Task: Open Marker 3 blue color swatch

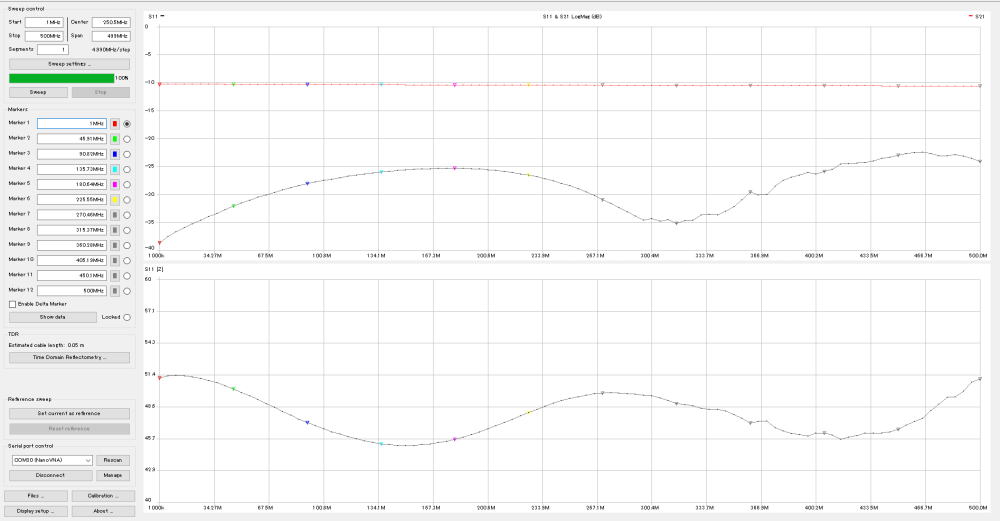Action: [115, 154]
